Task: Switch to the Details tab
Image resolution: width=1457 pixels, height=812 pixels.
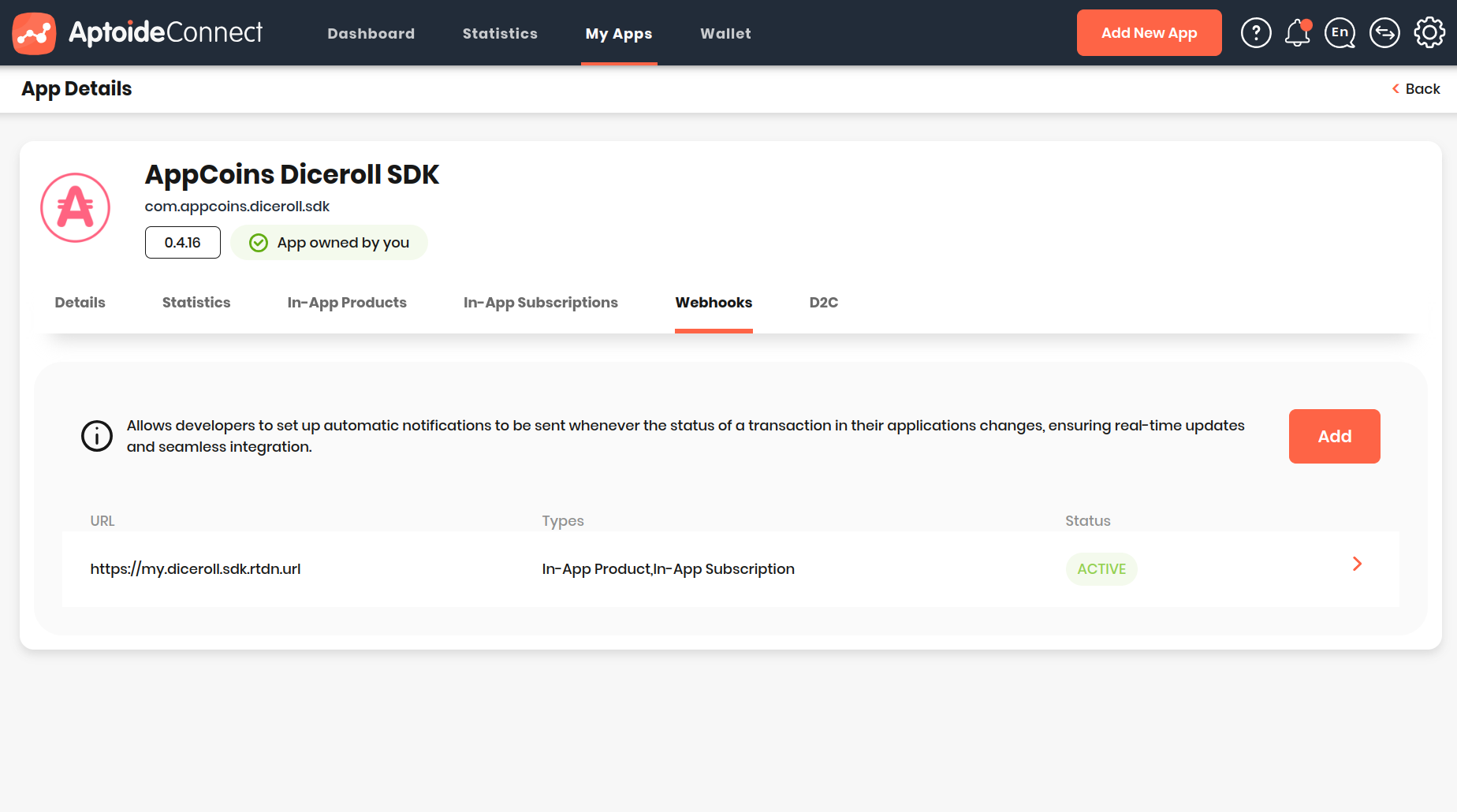Action: tap(80, 303)
